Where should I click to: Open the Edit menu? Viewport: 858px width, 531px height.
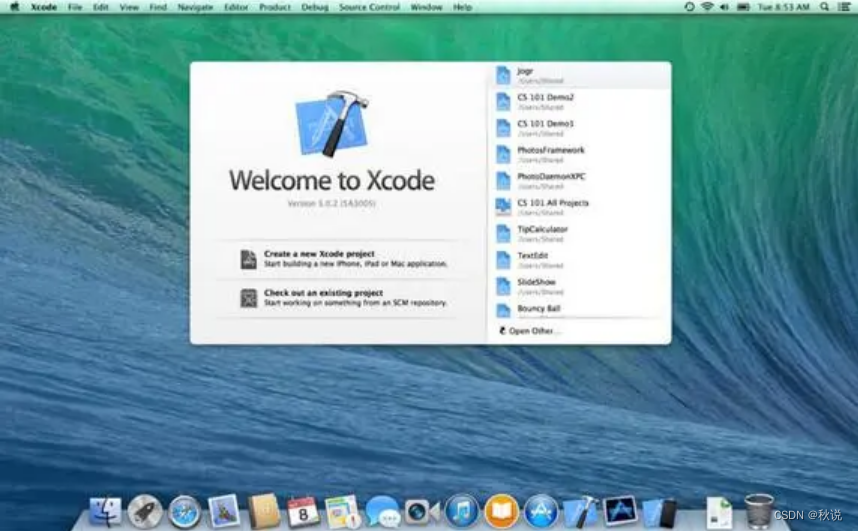(x=101, y=7)
